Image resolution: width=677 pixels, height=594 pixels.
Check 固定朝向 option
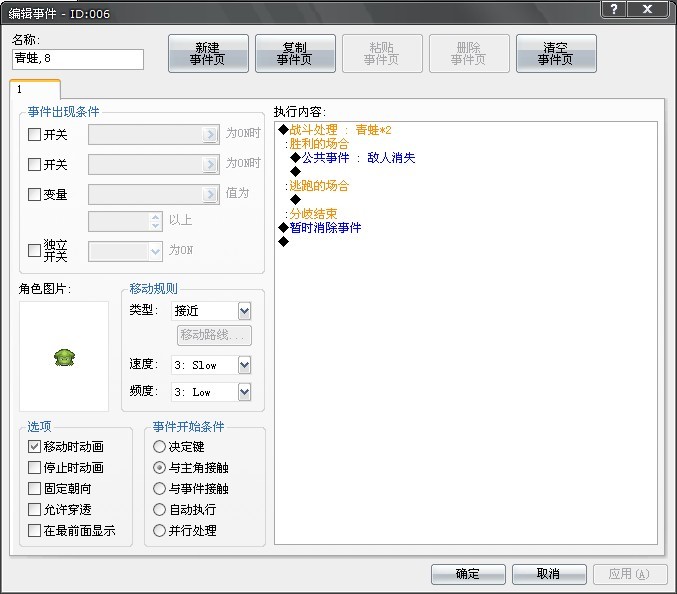[34, 488]
